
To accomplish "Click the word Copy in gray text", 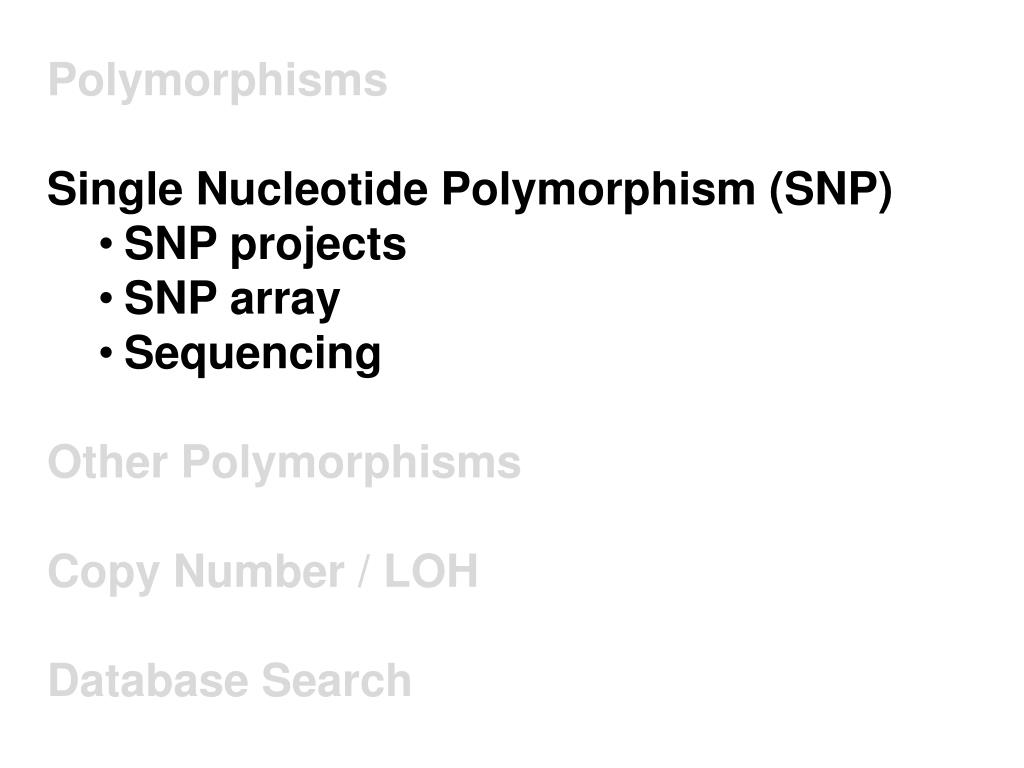I will [103, 573].
